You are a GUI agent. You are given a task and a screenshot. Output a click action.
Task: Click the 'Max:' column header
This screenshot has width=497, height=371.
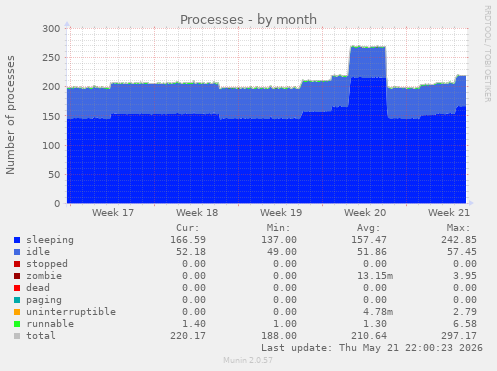(458, 228)
